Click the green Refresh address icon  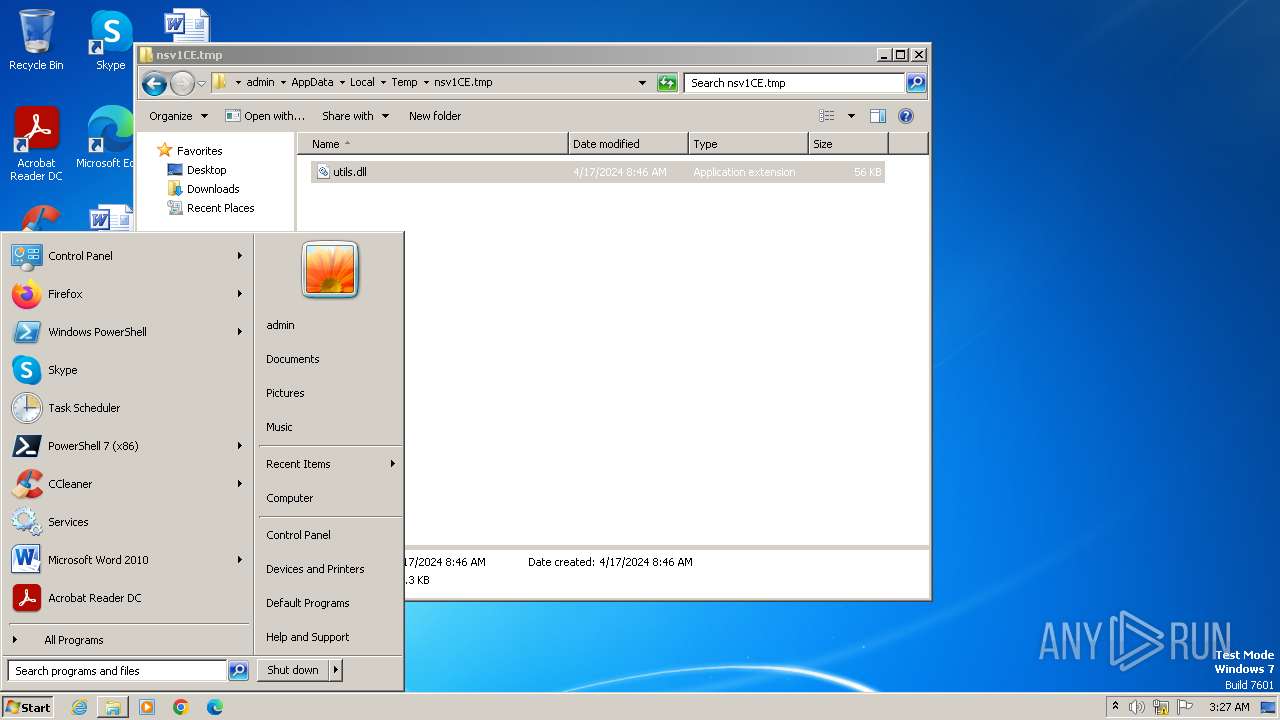(x=667, y=83)
